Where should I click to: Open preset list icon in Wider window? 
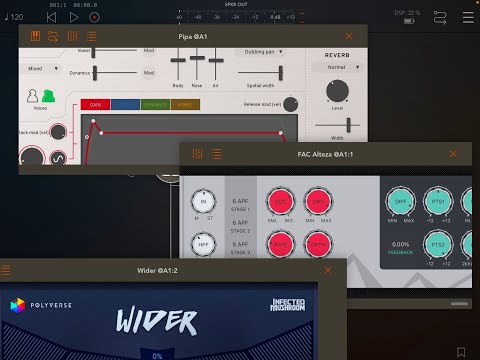(x=5, y=270)
